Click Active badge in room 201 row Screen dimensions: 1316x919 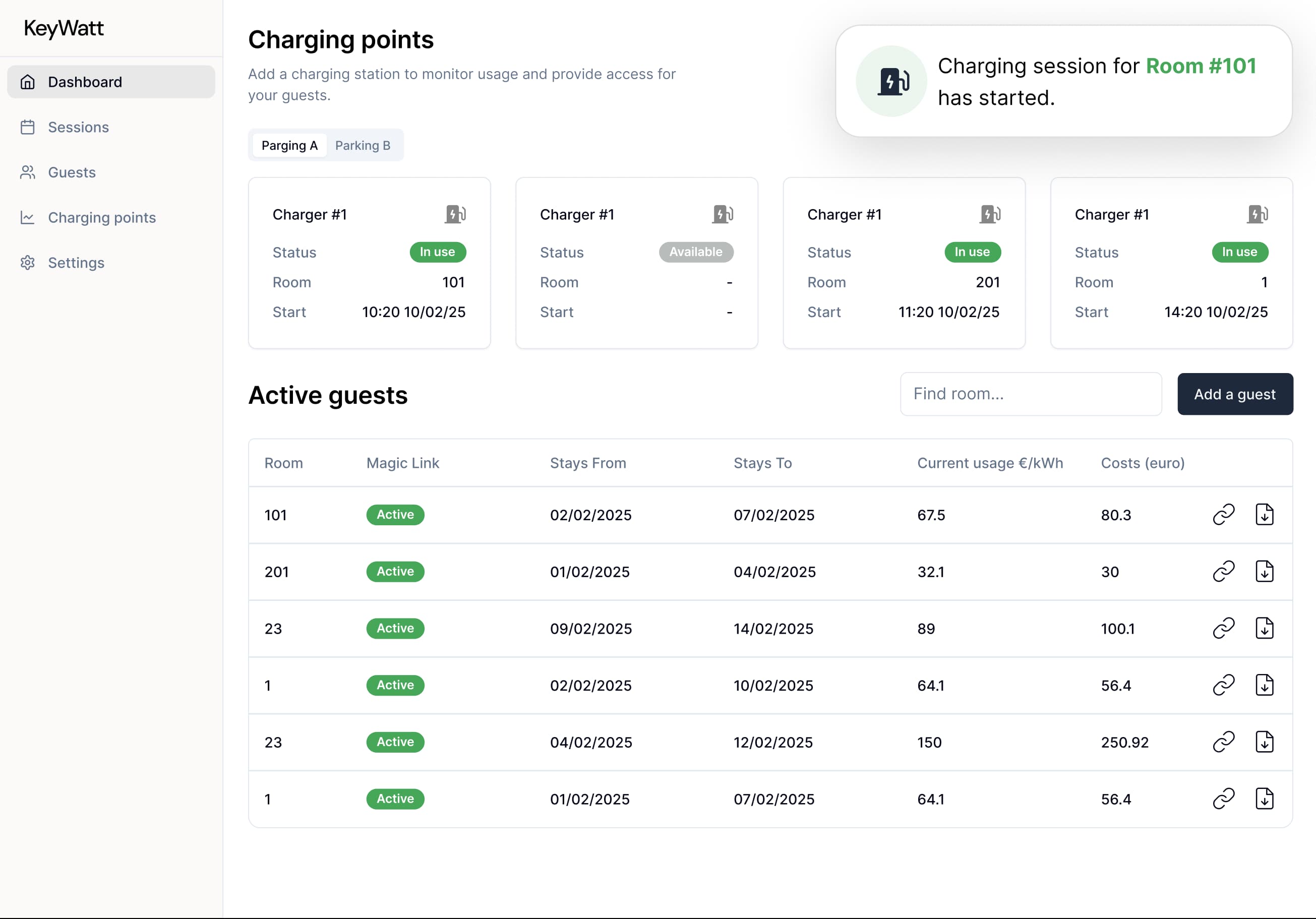pyautogui.click(x=395, y=571)
